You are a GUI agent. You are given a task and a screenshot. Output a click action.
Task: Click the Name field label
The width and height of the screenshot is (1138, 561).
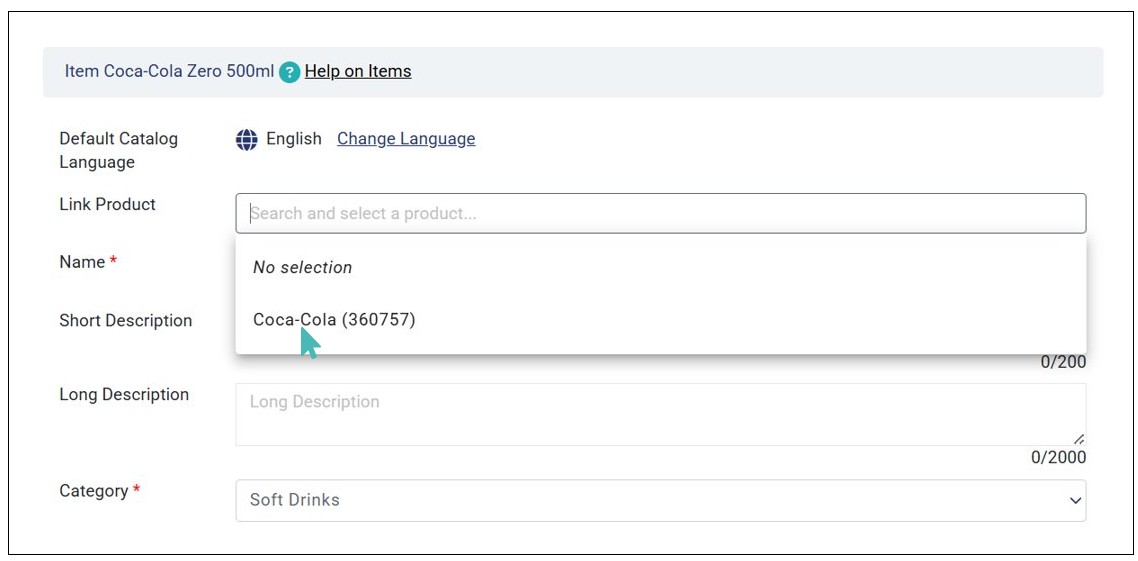88,262
